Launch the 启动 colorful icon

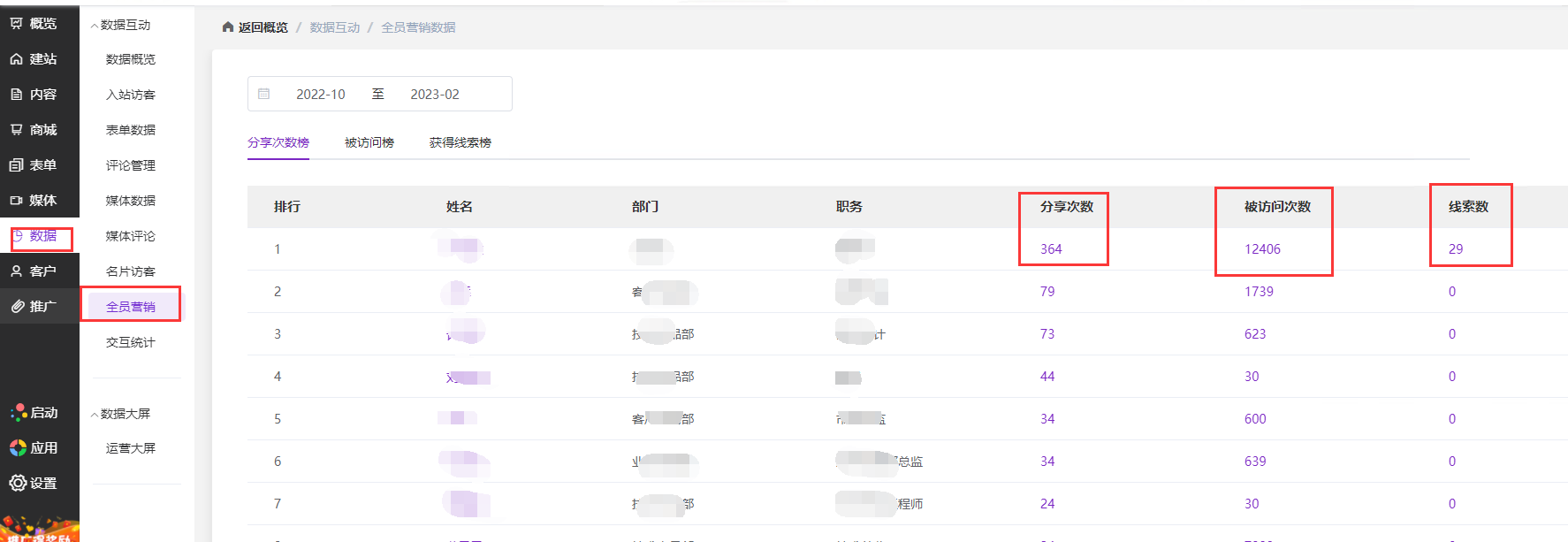(19, 412)
